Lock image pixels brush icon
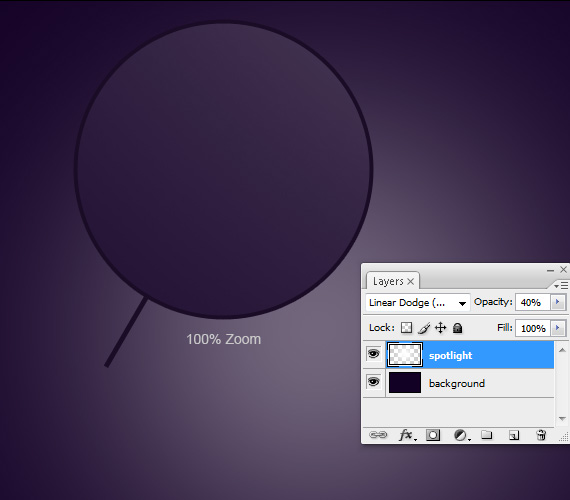Viewport: 570px width, 500px height. tap(424, 328)
